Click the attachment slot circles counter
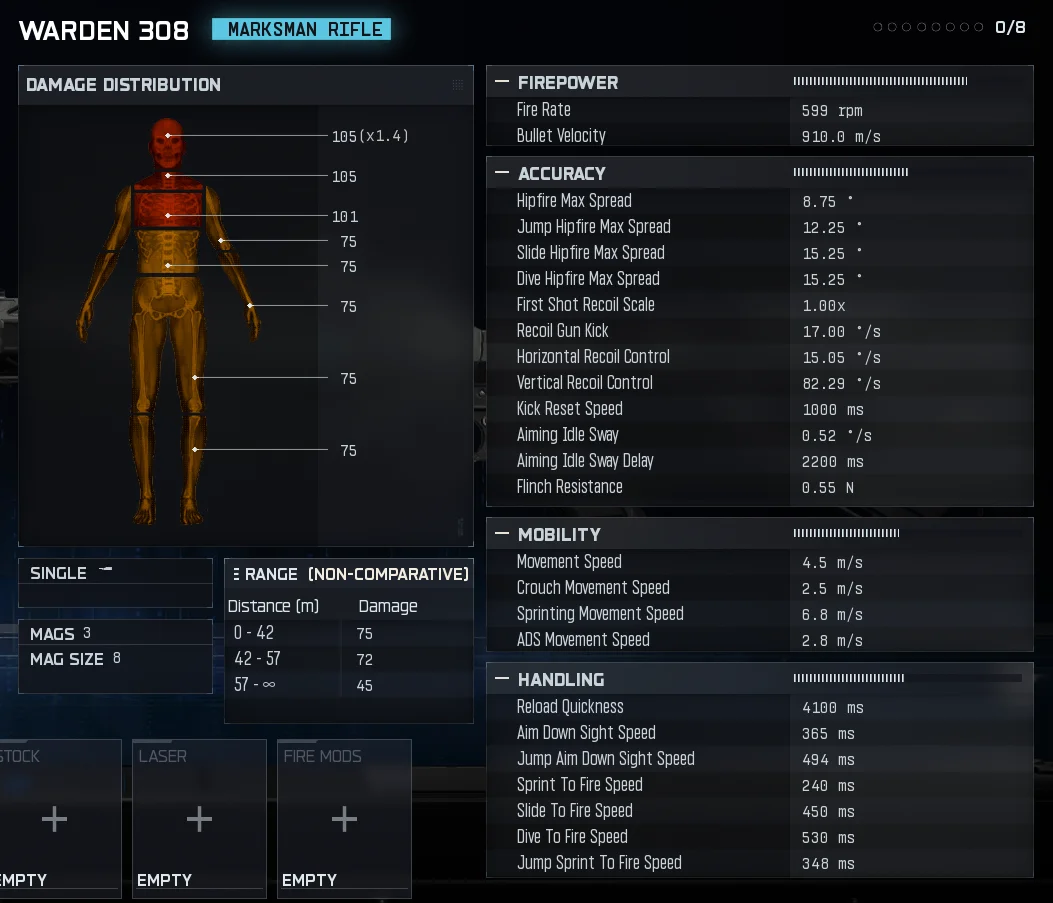The height and width of the screenshot is (903, 1053). pyautogui.click(x=930, y=28)
